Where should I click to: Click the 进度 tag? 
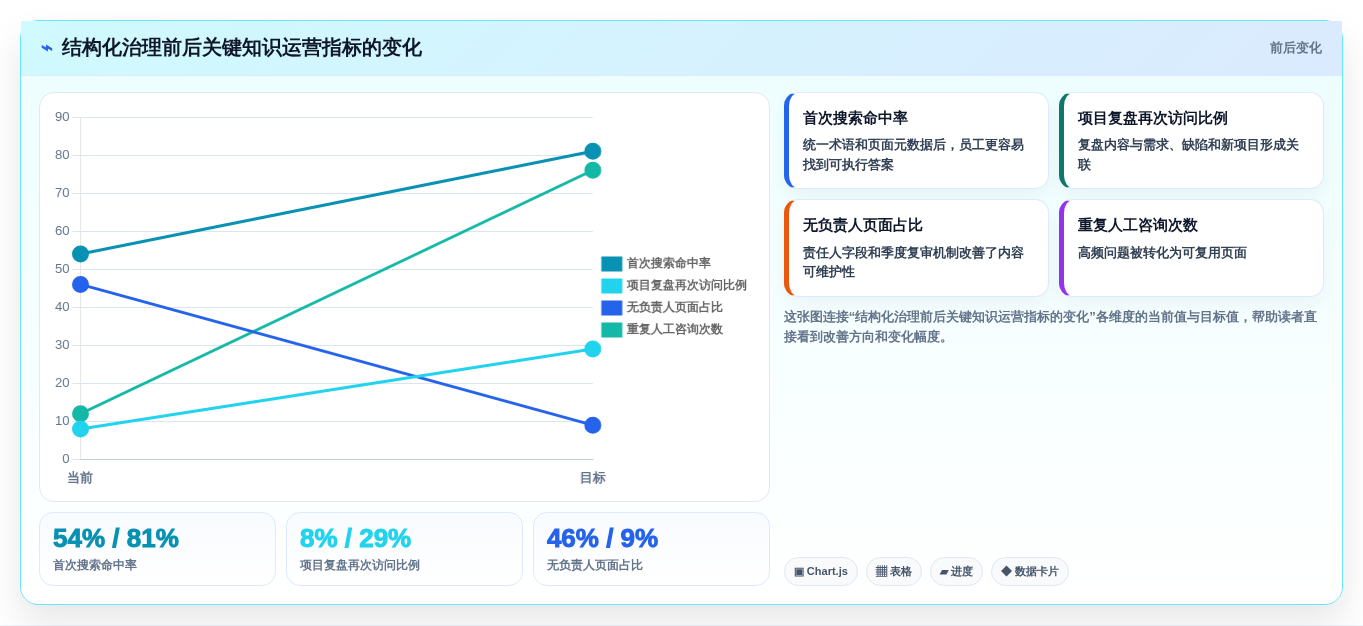pos(956,572)
